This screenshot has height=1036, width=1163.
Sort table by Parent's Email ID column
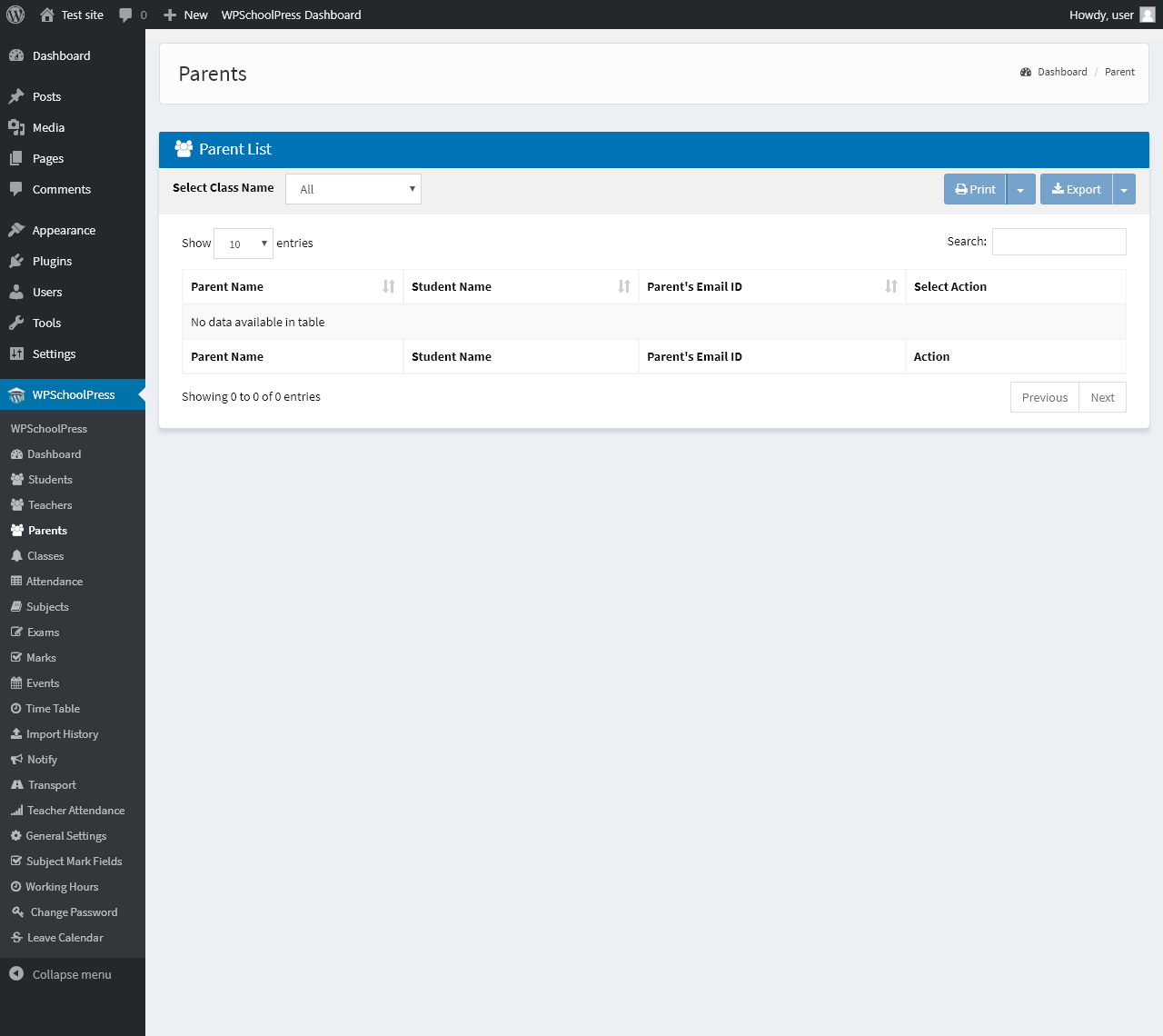772,286
